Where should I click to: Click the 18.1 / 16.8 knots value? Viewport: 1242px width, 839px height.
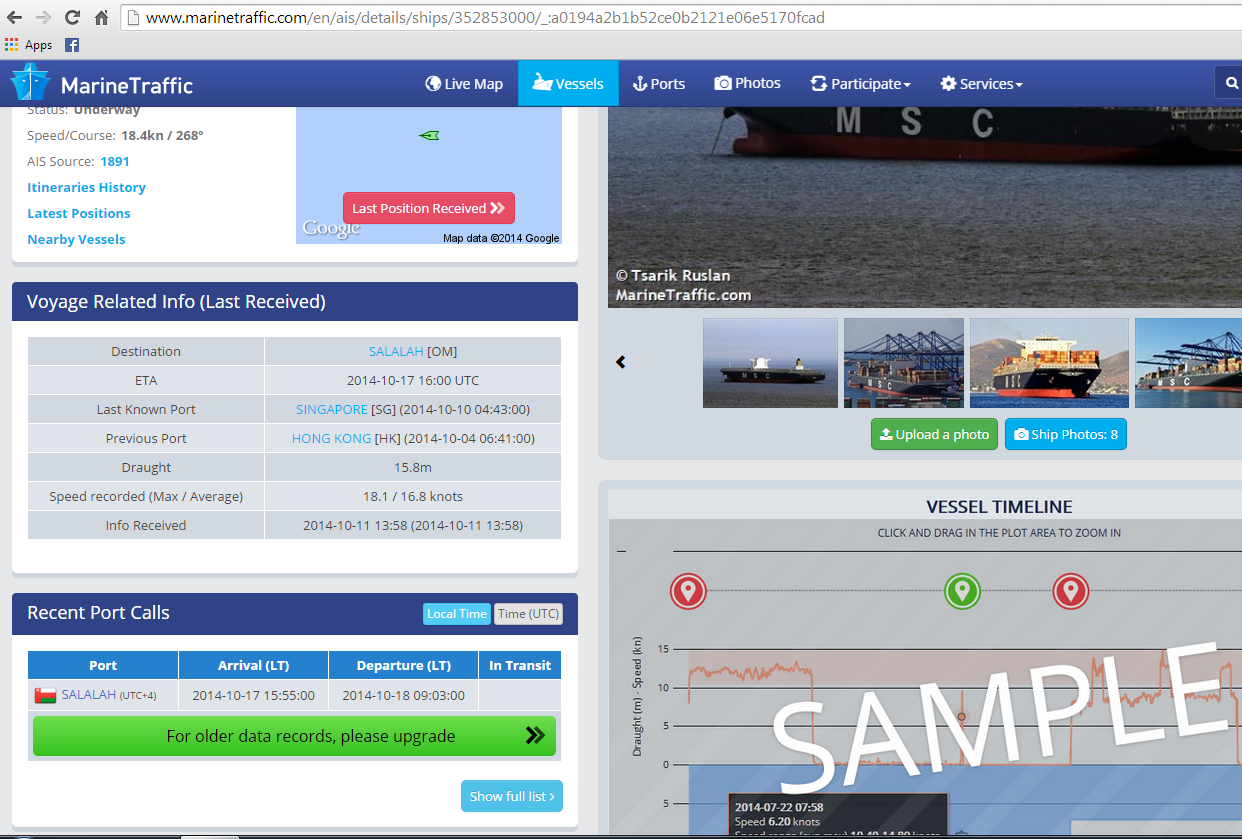pyautogui.click(x=413, y=496)
